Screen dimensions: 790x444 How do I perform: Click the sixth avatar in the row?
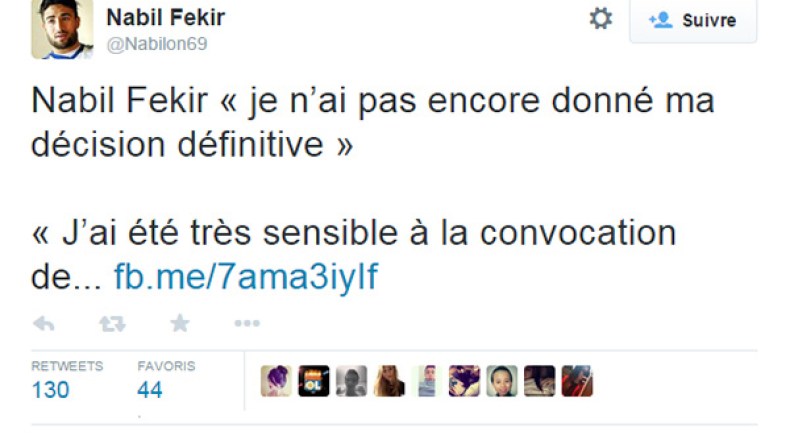464,381
